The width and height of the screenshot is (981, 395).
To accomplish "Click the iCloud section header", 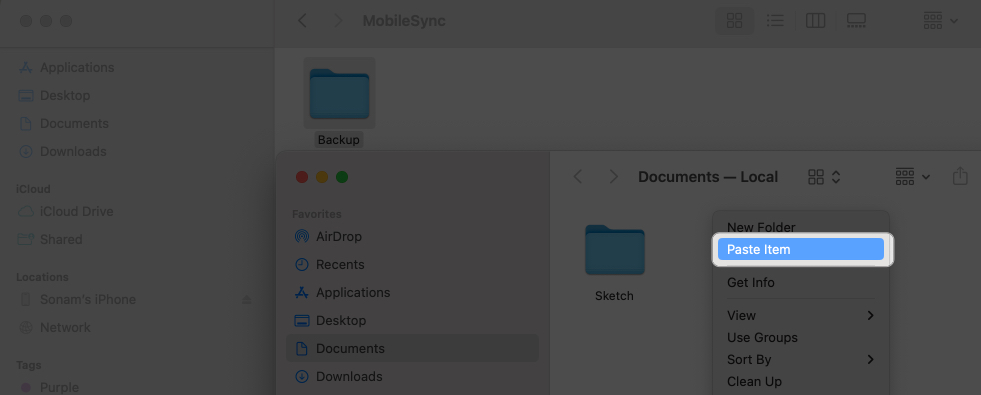I will click(x=33, y=189).
